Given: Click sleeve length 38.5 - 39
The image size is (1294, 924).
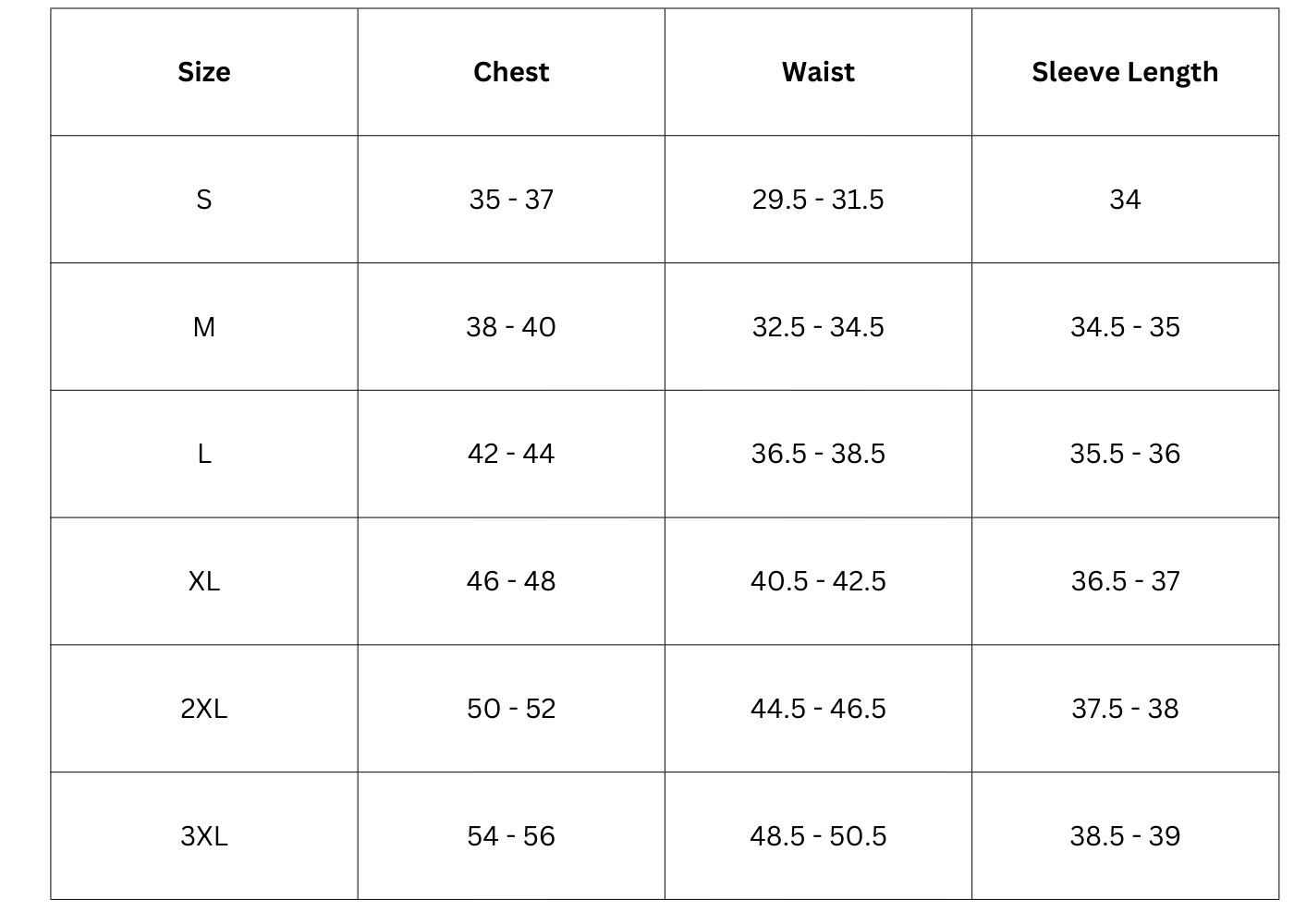Looking at the screenshot, I should [x=1125, y=836].
